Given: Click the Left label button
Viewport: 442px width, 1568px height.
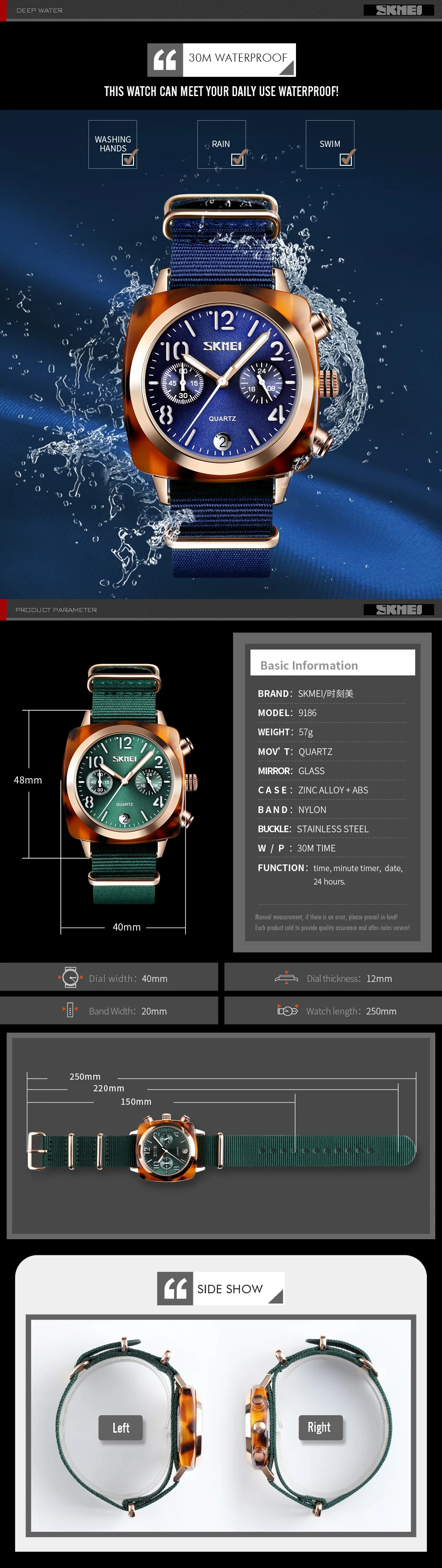Looking at the screenshot, I should tap(121, 1427).
